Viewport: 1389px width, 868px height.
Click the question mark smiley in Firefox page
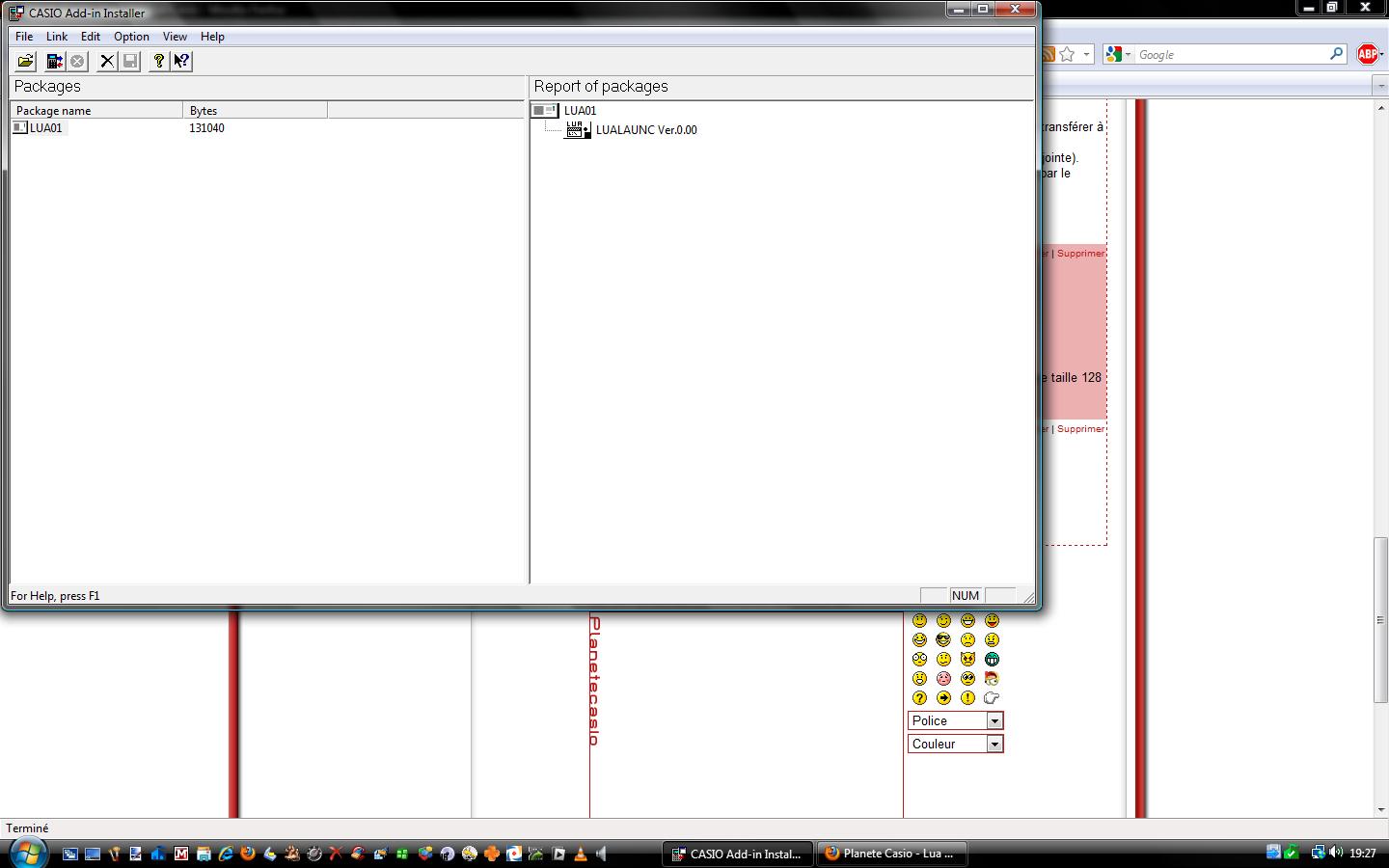coord(919,698)
